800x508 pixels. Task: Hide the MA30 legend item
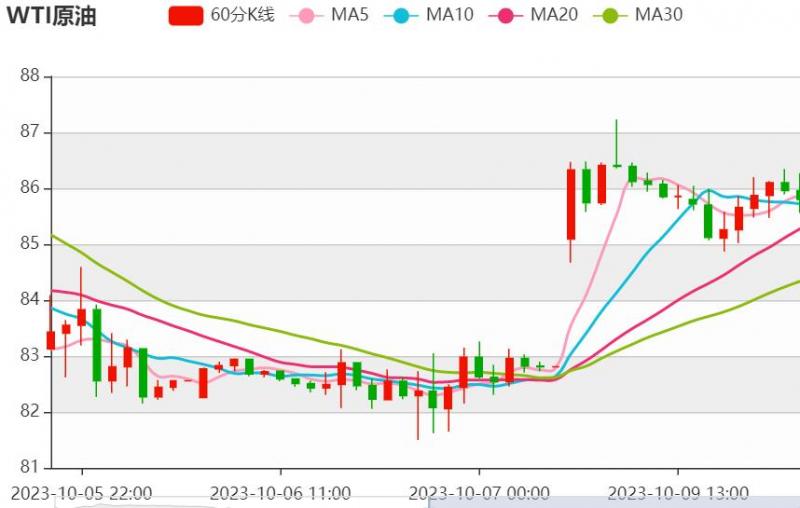[638, 15]
